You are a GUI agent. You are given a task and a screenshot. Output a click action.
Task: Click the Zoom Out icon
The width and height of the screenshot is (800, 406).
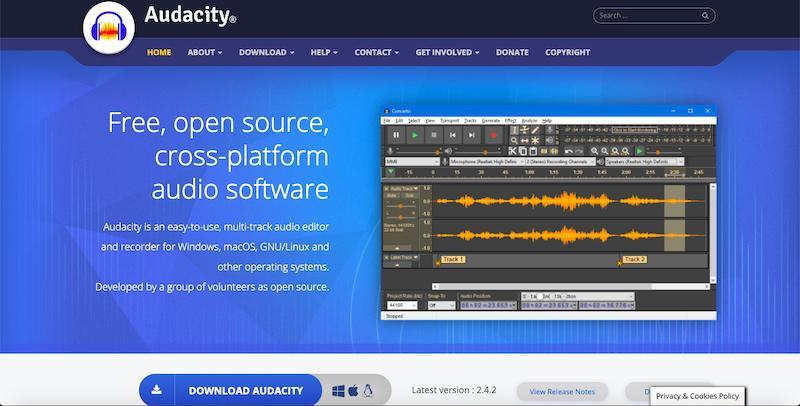click(x=605, y=151)
